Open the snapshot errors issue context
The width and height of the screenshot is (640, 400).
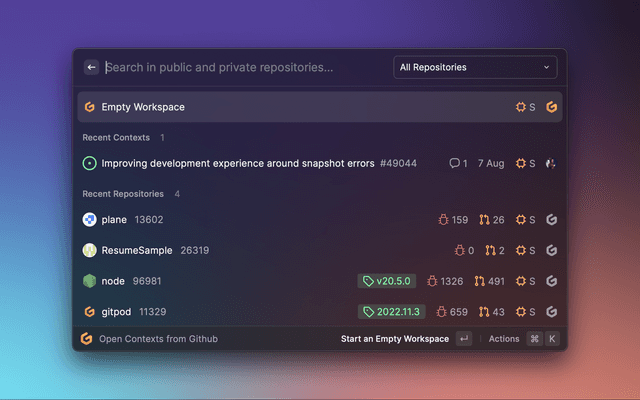[238, 163]
